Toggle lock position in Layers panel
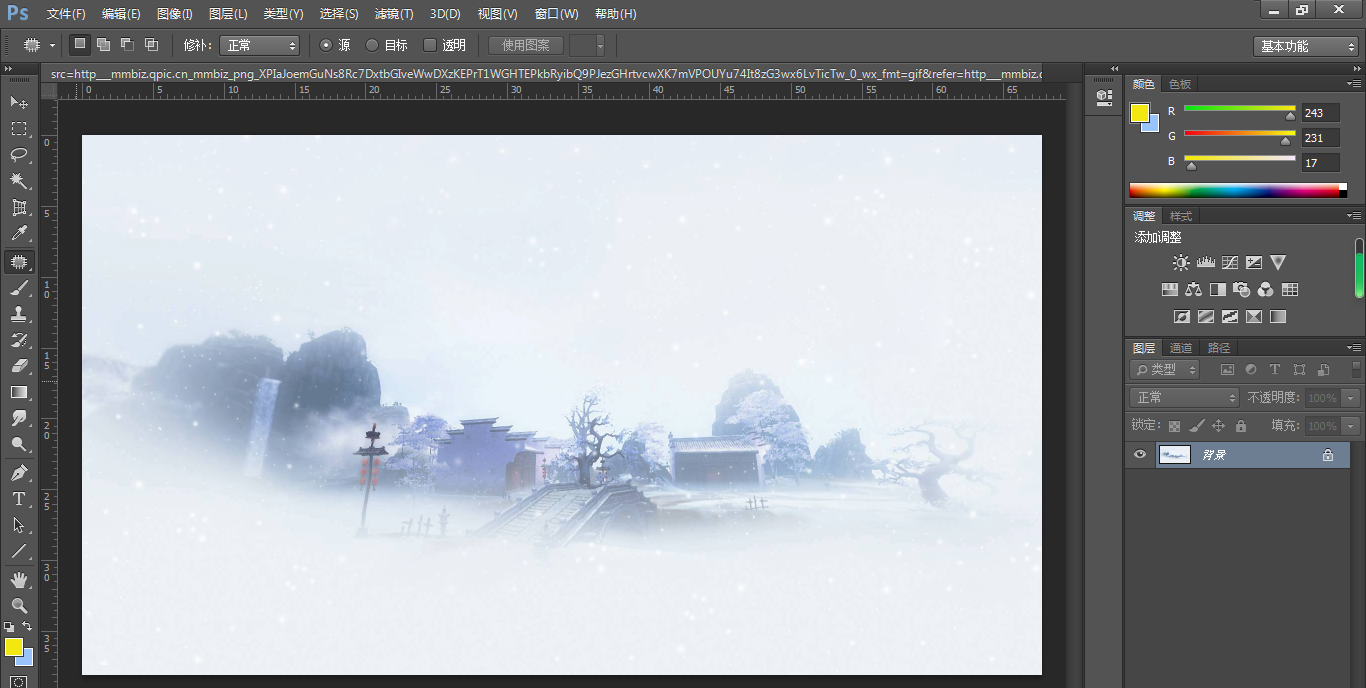Image resolution: width=1366 pixels, height=688 pixels. click(x=1218, y=426)
